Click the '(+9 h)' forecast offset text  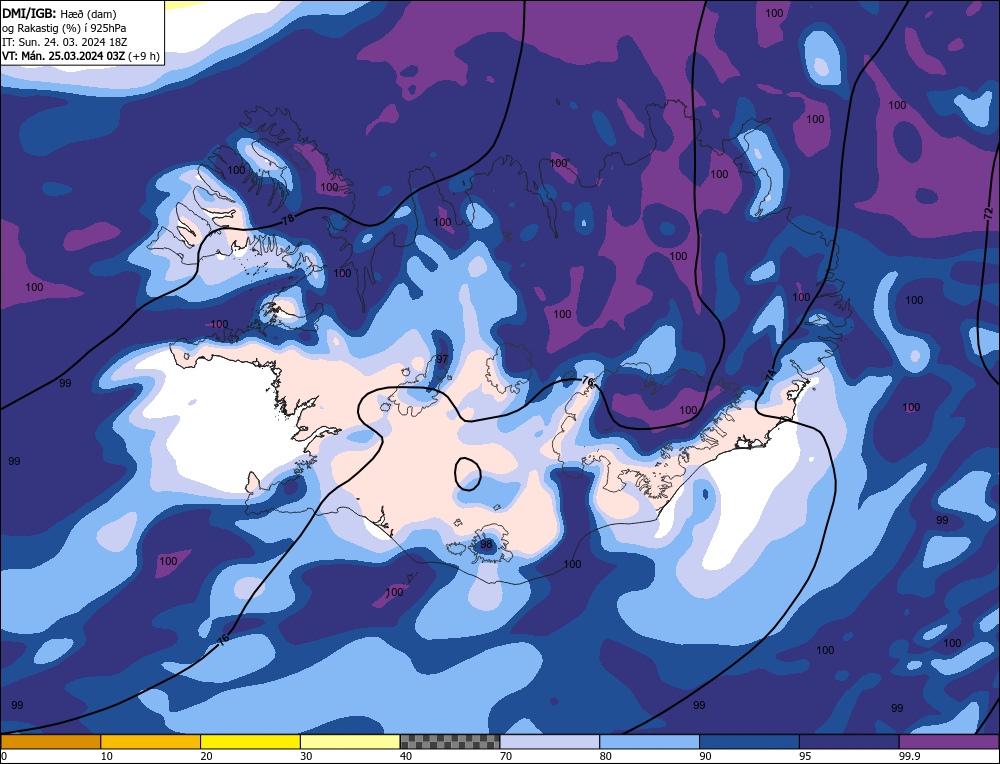pyautogui.click(x=144, y=56)
